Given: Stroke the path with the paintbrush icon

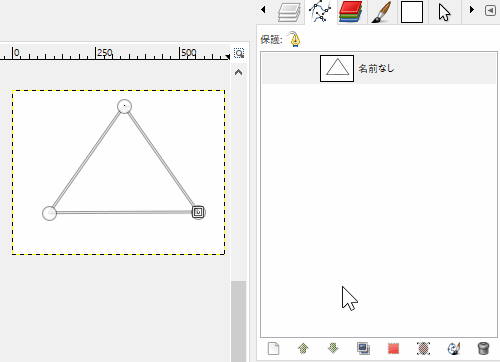Looking at the screenshot, I should (x=454, y=349).
